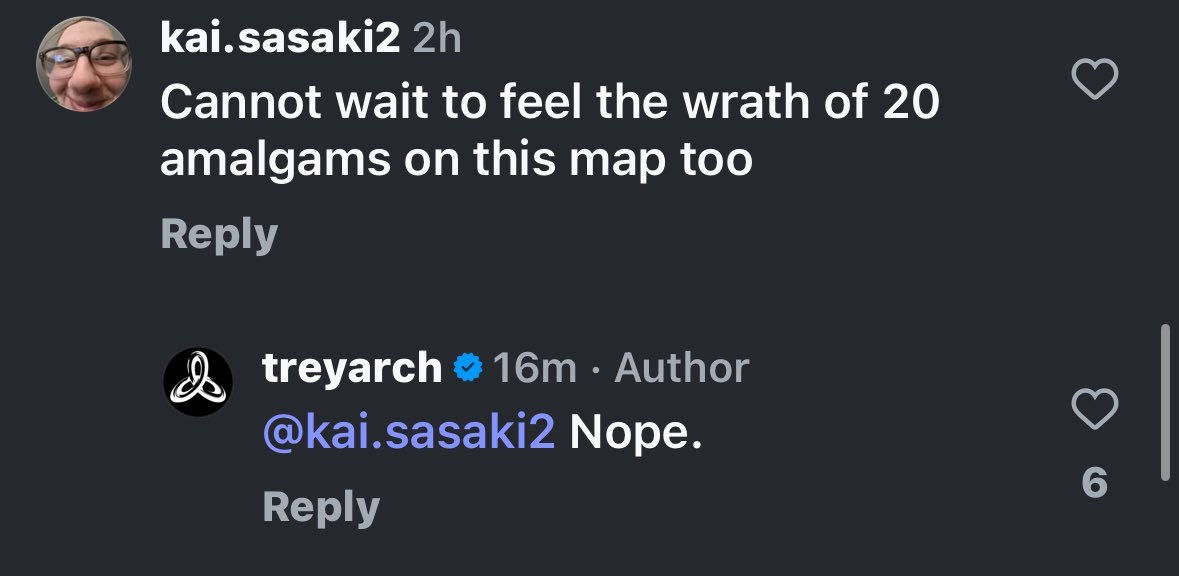Open treyarch's logo profile picture
This screenshot has width=1179, height=576.
point(198,383)
